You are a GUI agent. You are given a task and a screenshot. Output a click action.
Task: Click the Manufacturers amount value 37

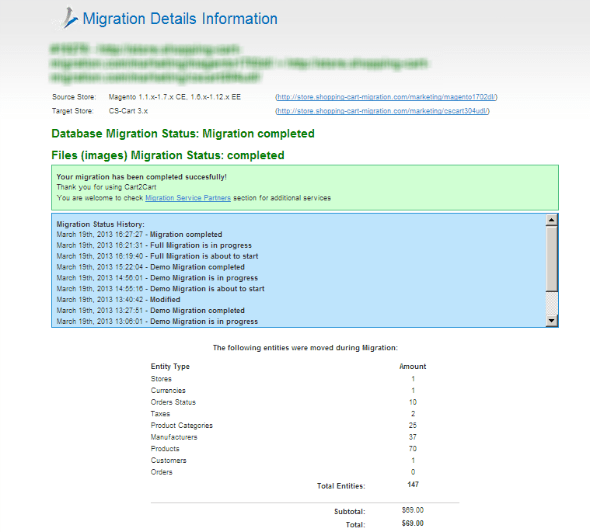click(413, 437)
